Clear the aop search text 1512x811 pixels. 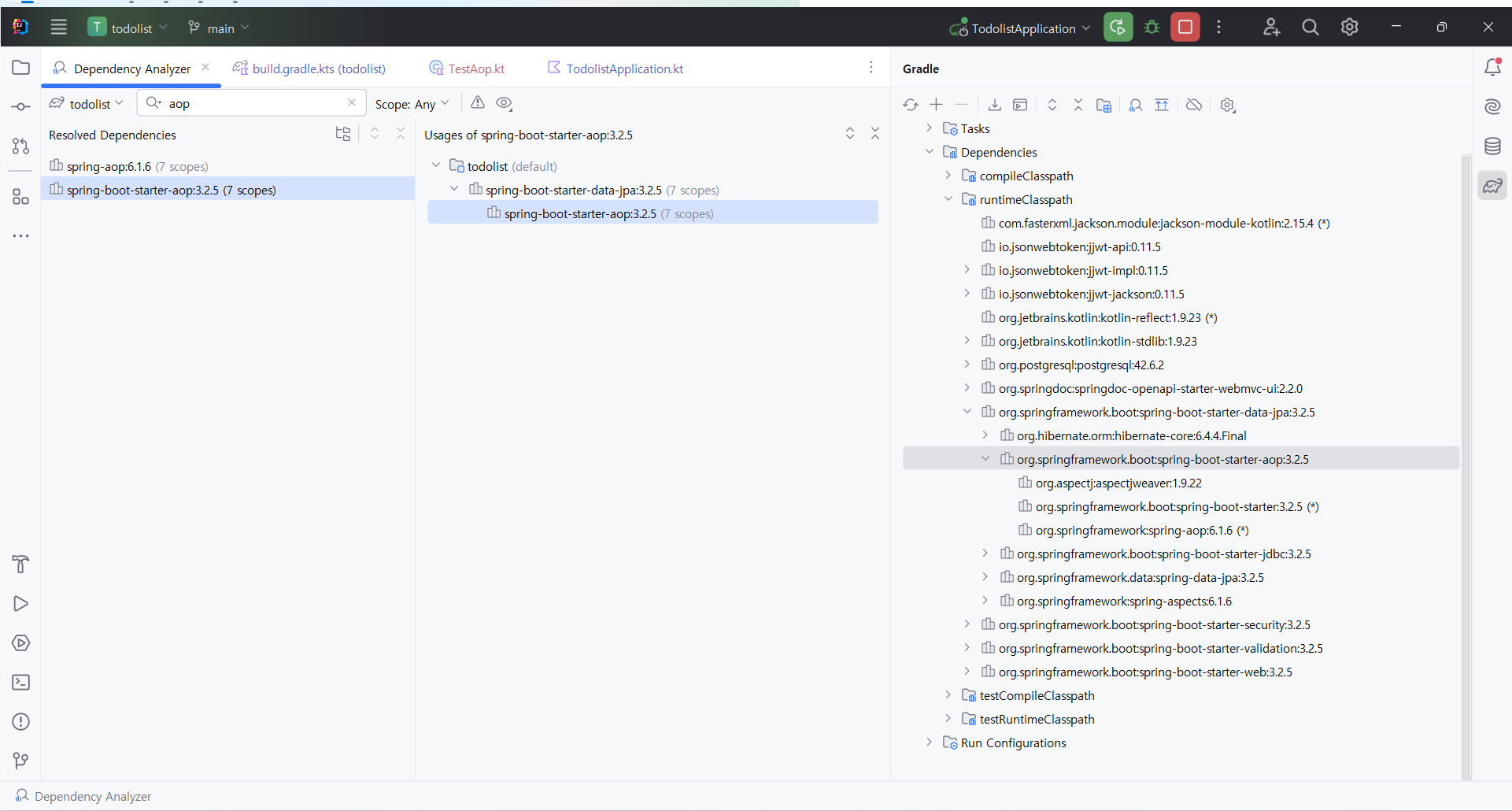tap(352, 102)
